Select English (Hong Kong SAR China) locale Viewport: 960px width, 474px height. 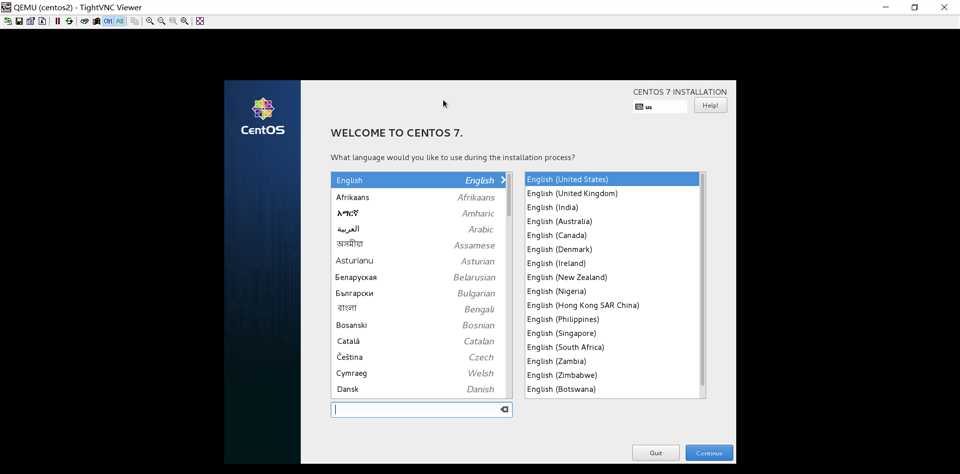point(612,305)
